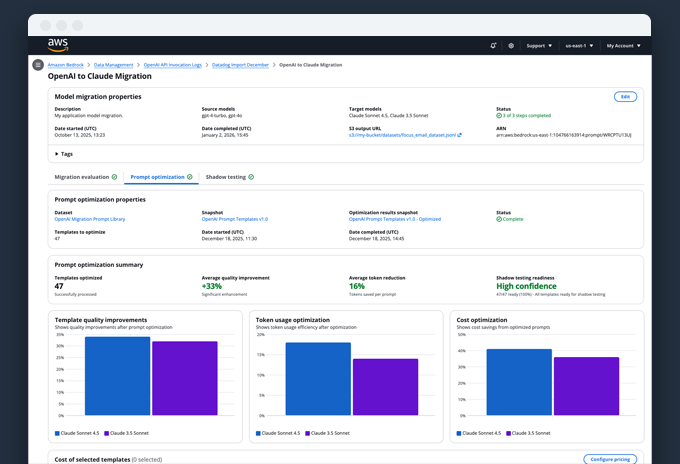The image size is (680, 464).
Task: Click the Edit button
Action: coord(624,97)
